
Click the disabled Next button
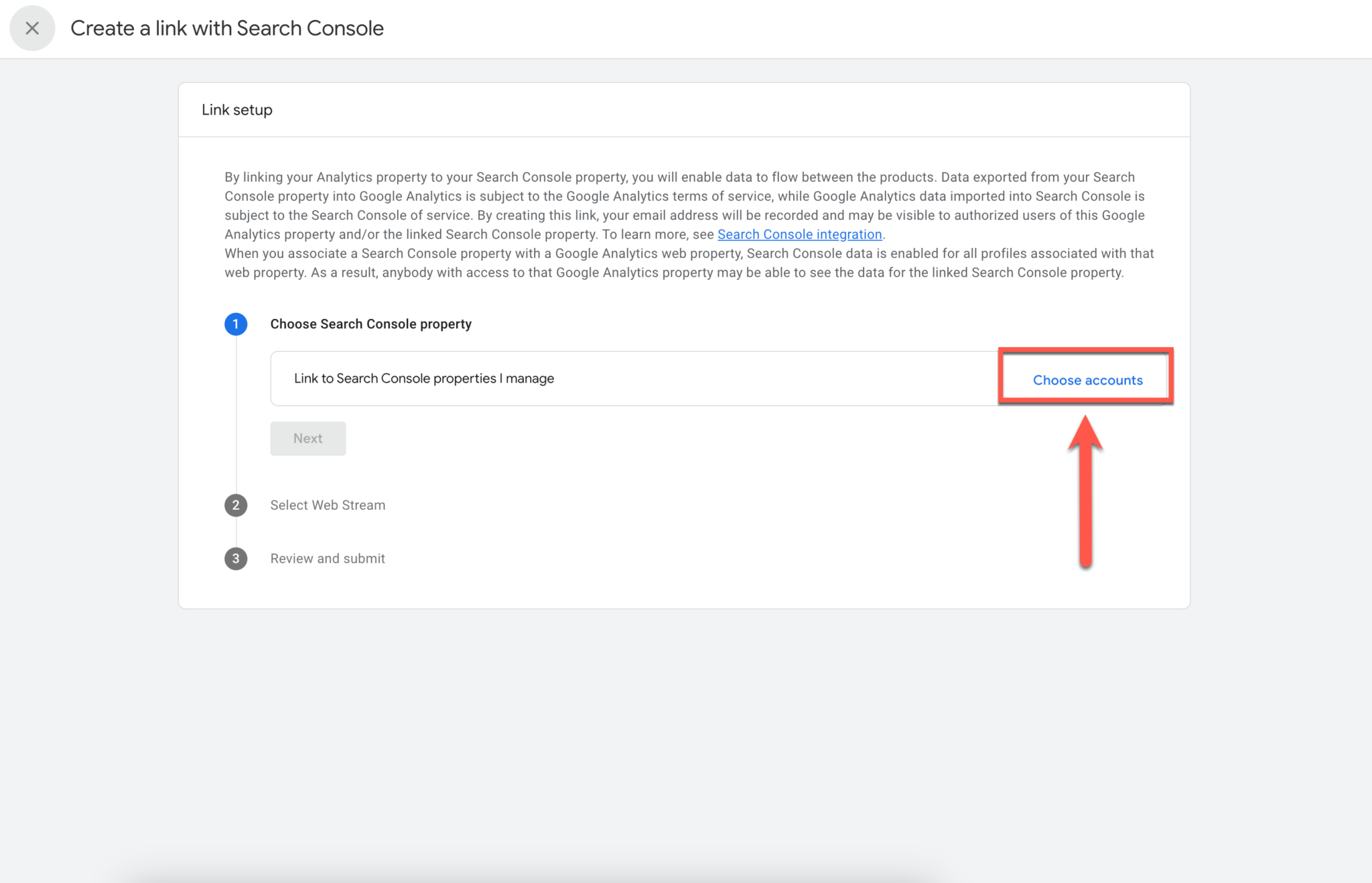tap(307, 437)
